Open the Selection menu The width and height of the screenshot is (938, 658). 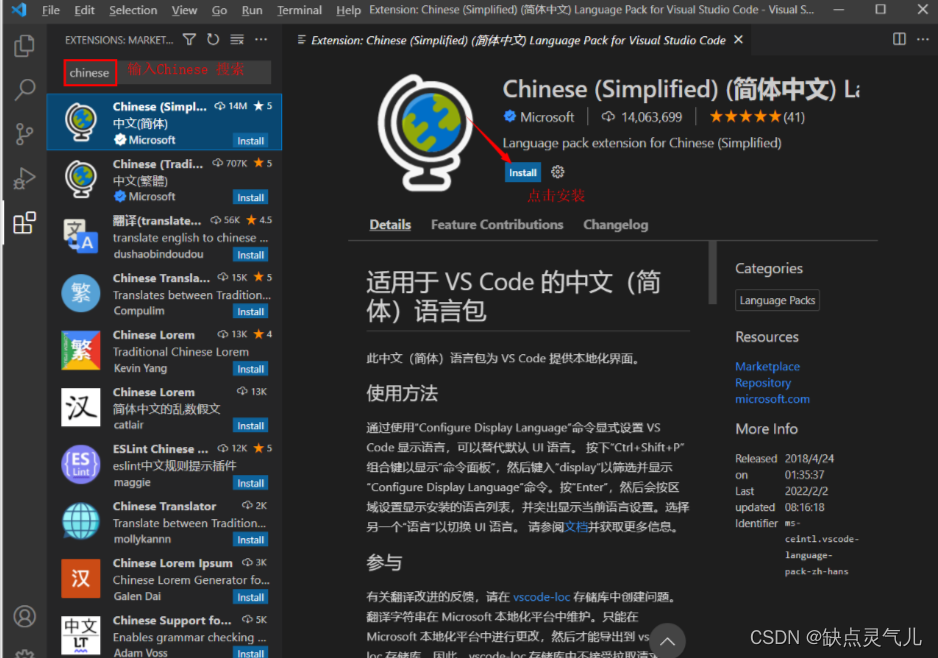point(133,10)
